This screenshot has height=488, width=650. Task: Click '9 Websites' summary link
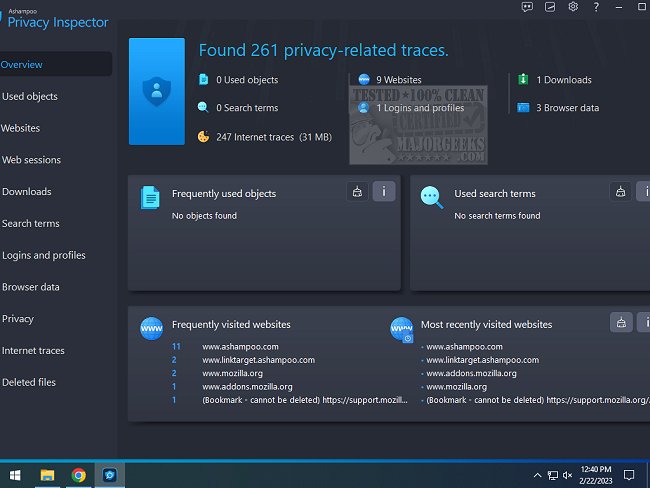[399, 80]
